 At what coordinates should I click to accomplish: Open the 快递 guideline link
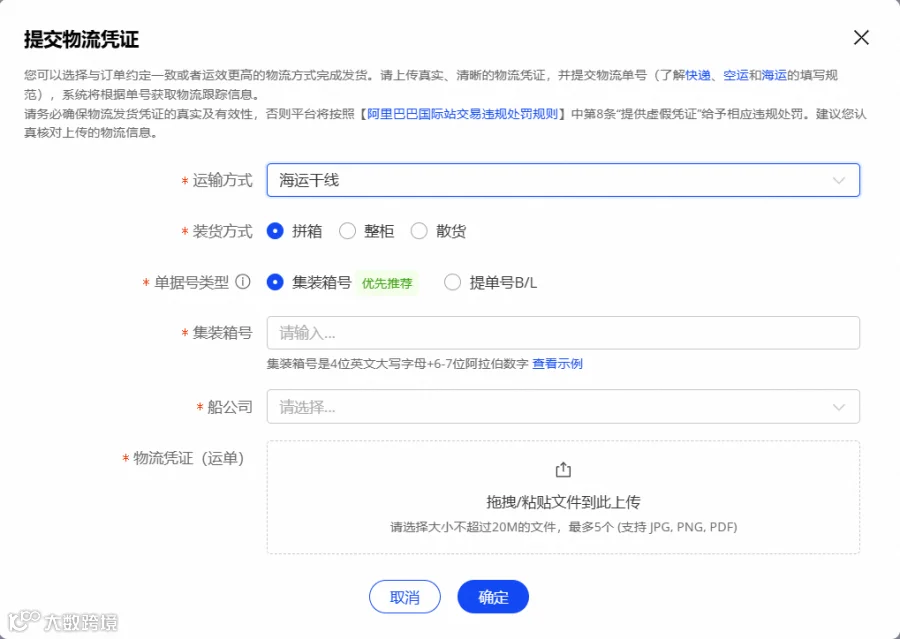(698, 75)
